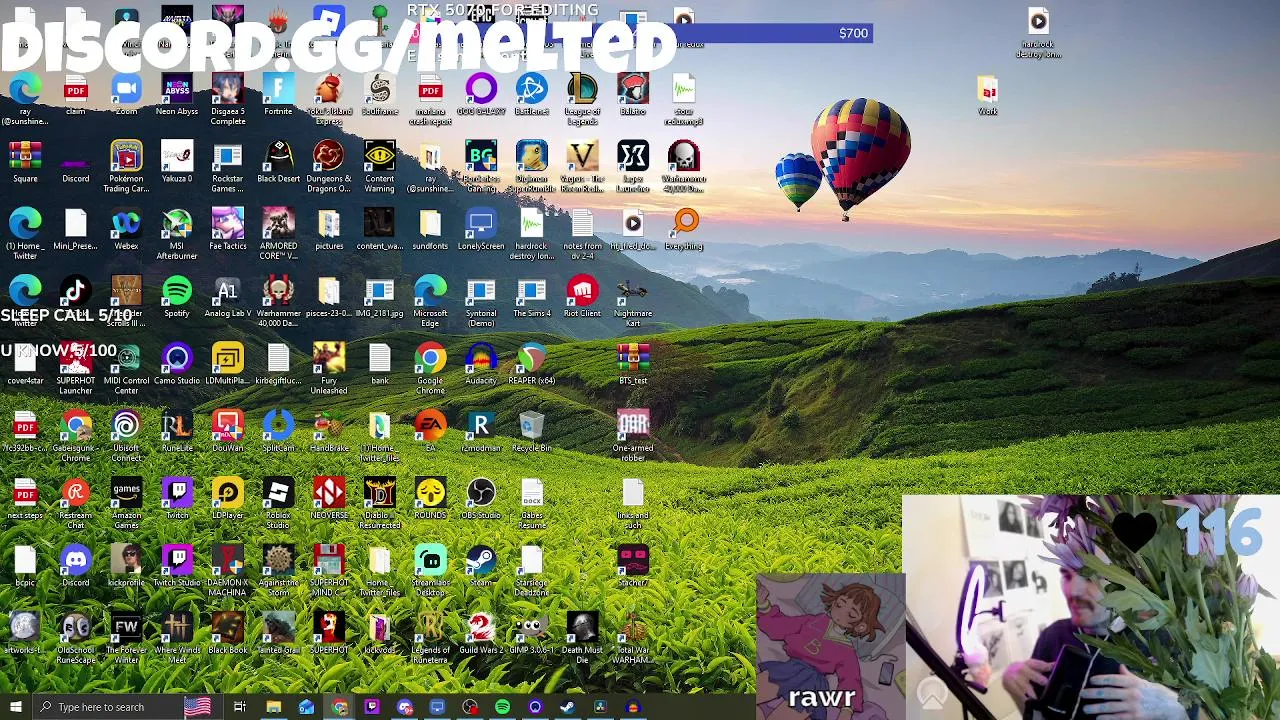Open the OBS Studio desktop shortcut

(x=481, y=497)
